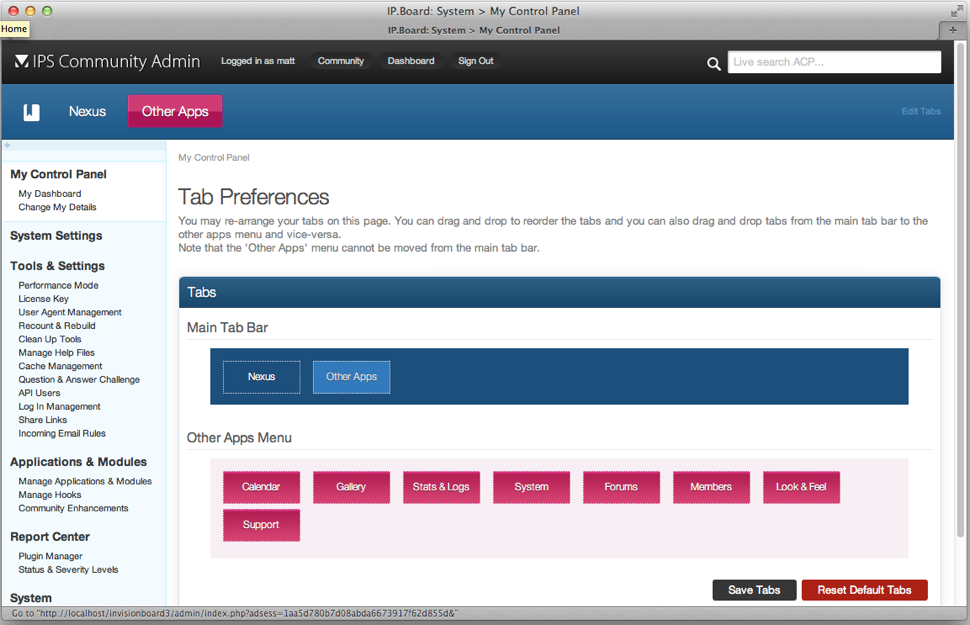Click the vertical page scrollbar
This screenshot has width=970, height=625.
click(x=959, y=291)
